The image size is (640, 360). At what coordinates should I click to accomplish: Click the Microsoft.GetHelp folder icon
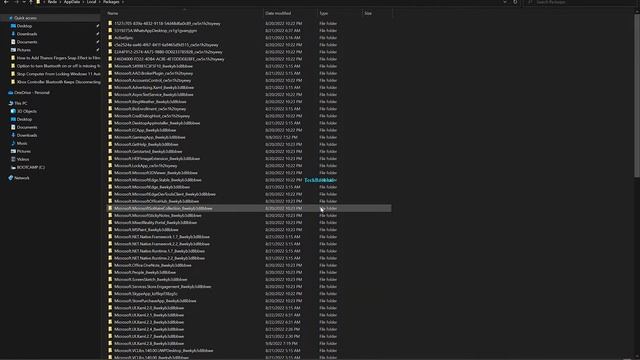coord(110,144)
